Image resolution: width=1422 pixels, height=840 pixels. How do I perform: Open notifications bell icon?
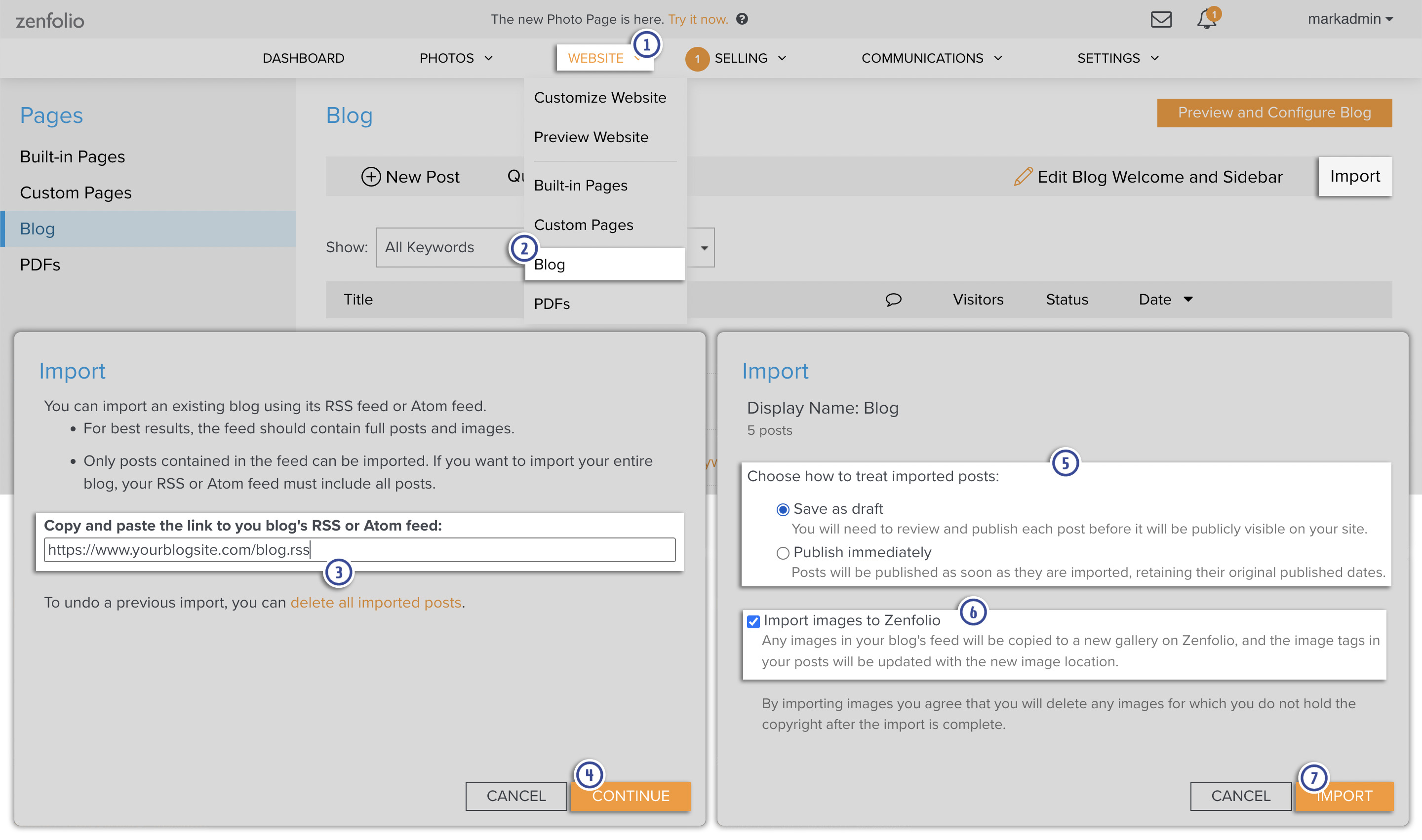coord(1206,19)
